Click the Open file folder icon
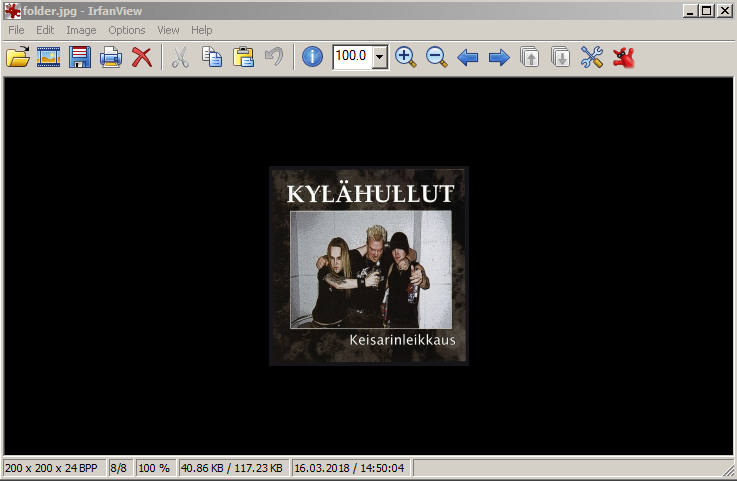 click(x=18, y=57)
